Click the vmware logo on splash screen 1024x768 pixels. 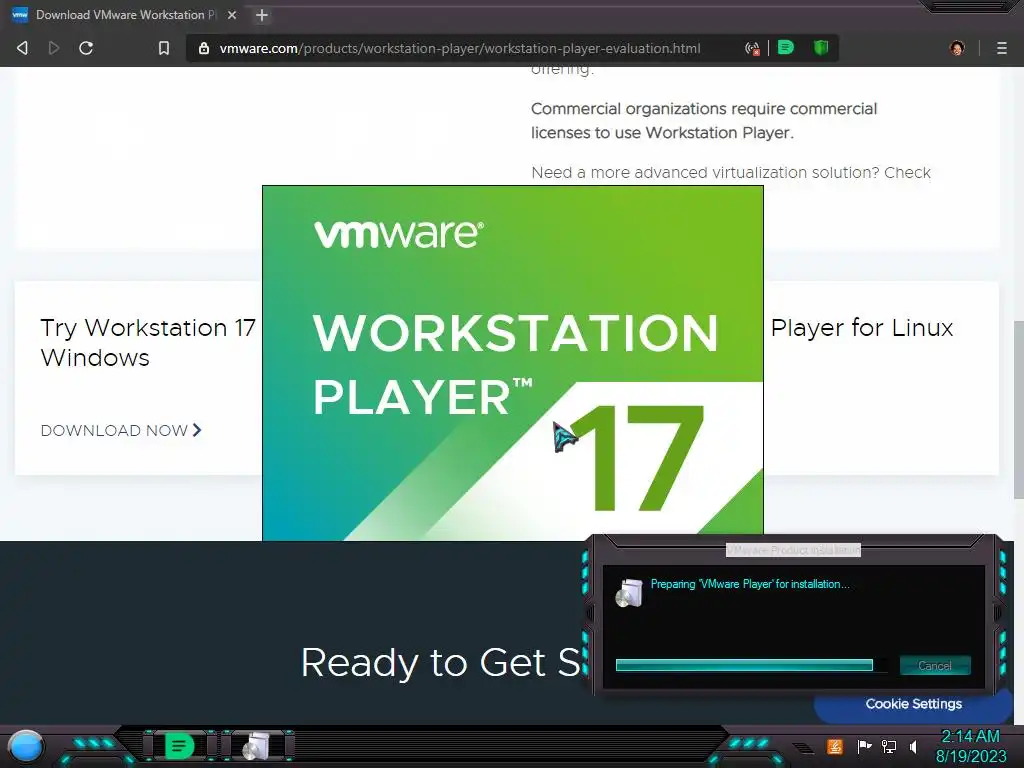pyautogui.click(x=399, y=234)
